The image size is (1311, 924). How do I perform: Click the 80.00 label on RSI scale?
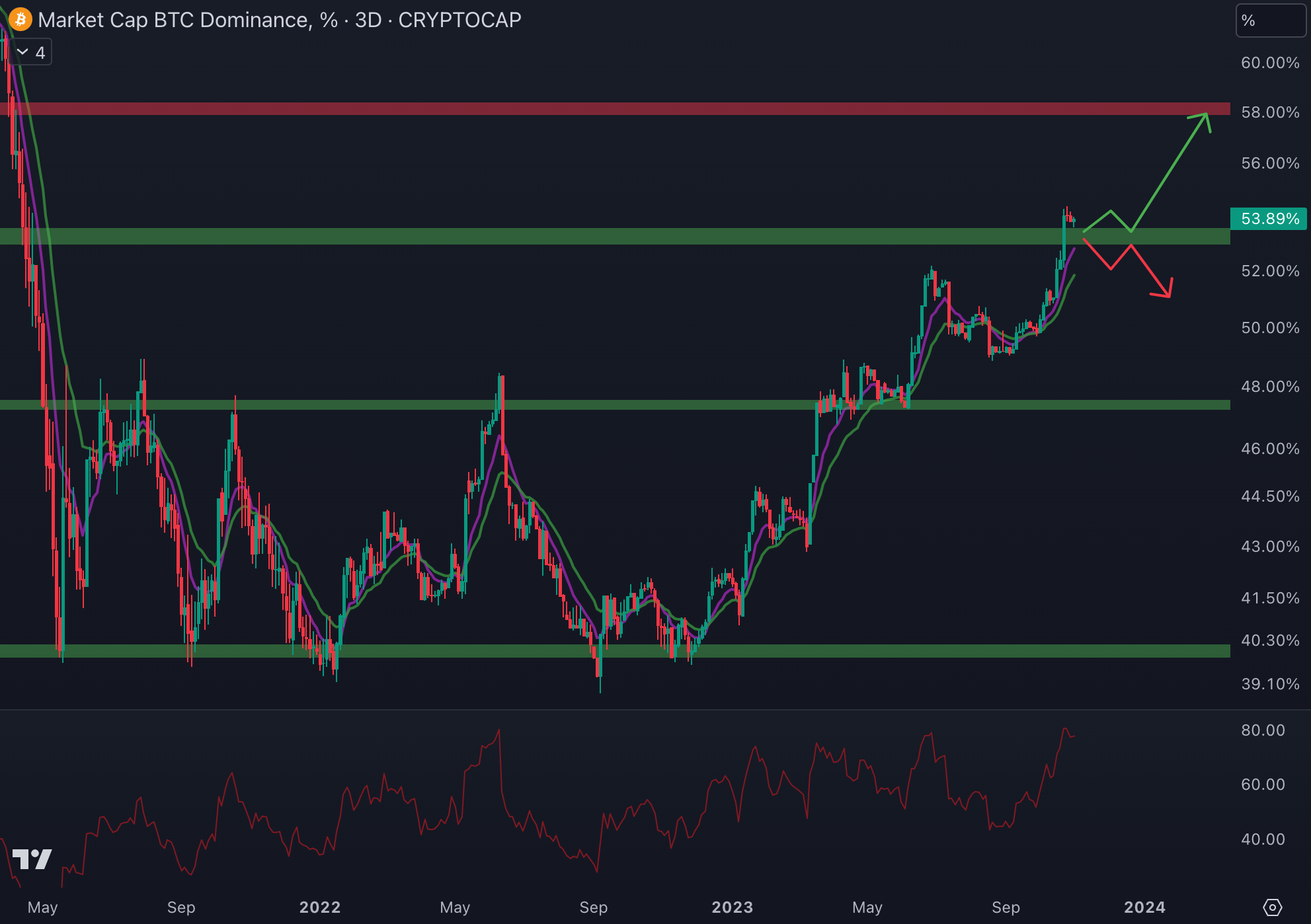pos(1263,730)
